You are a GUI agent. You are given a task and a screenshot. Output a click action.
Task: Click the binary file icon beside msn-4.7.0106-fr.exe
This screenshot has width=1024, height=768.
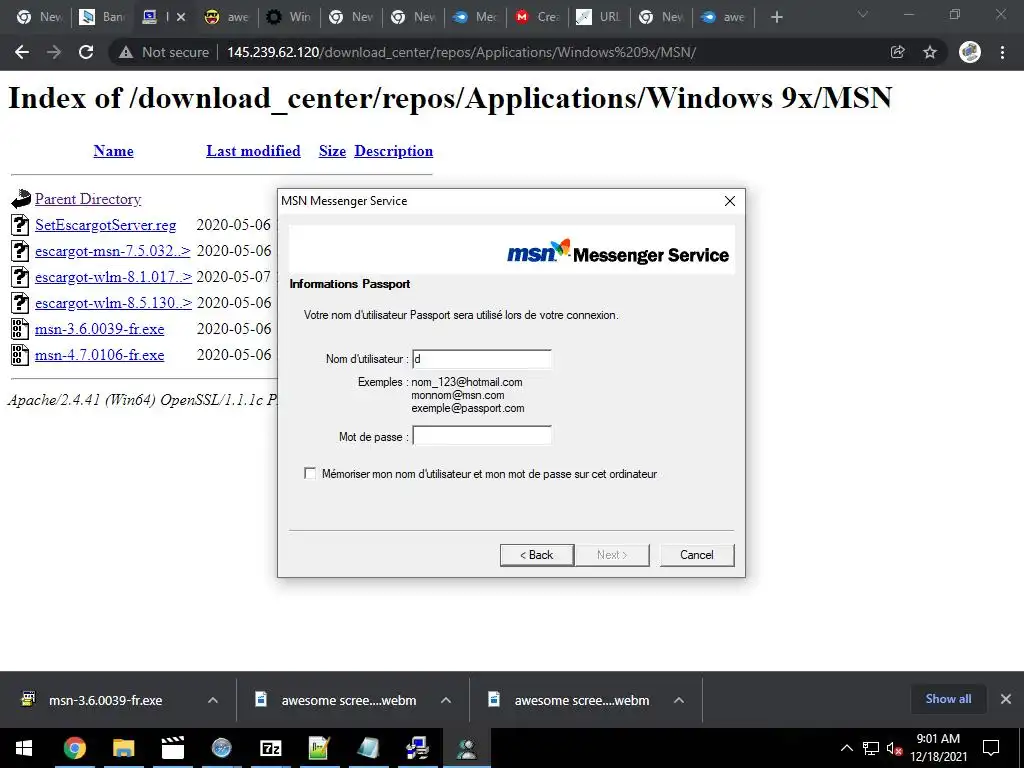(x=20, y=355)
